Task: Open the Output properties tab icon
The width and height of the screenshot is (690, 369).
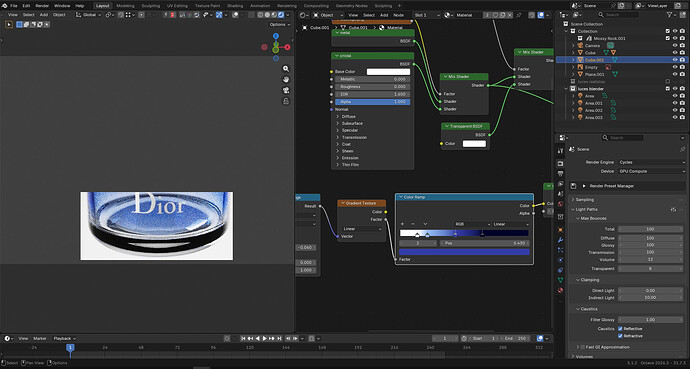Action: click(x=560, y=174)
